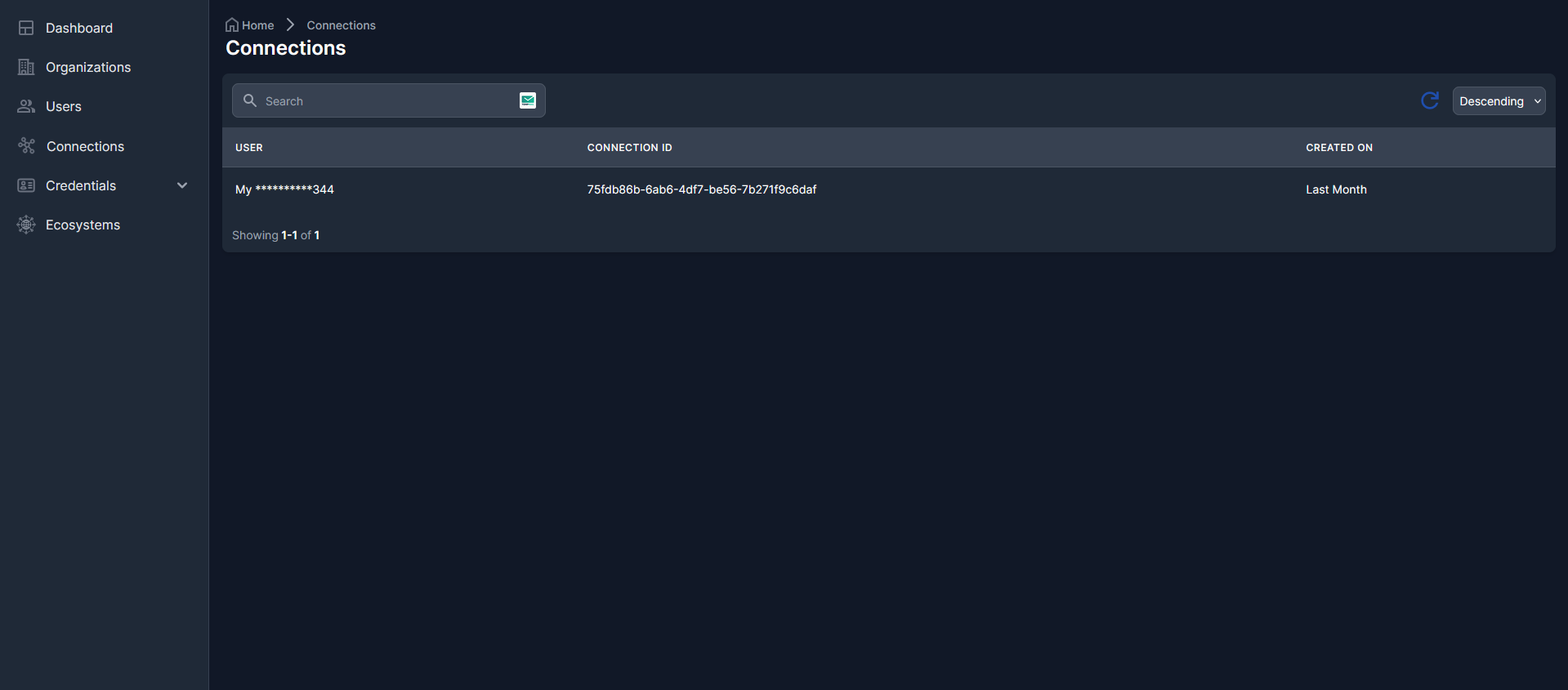Follow the Home breadcrumb link
Viewport: 1568px width, 690px height.
tap(258, 25)
